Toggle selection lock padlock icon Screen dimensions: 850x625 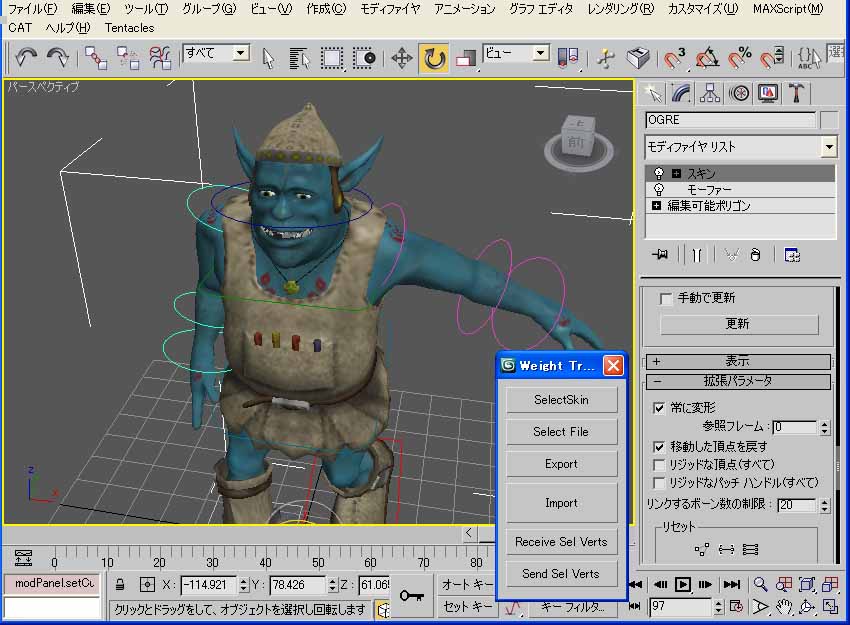pos(120,584)
